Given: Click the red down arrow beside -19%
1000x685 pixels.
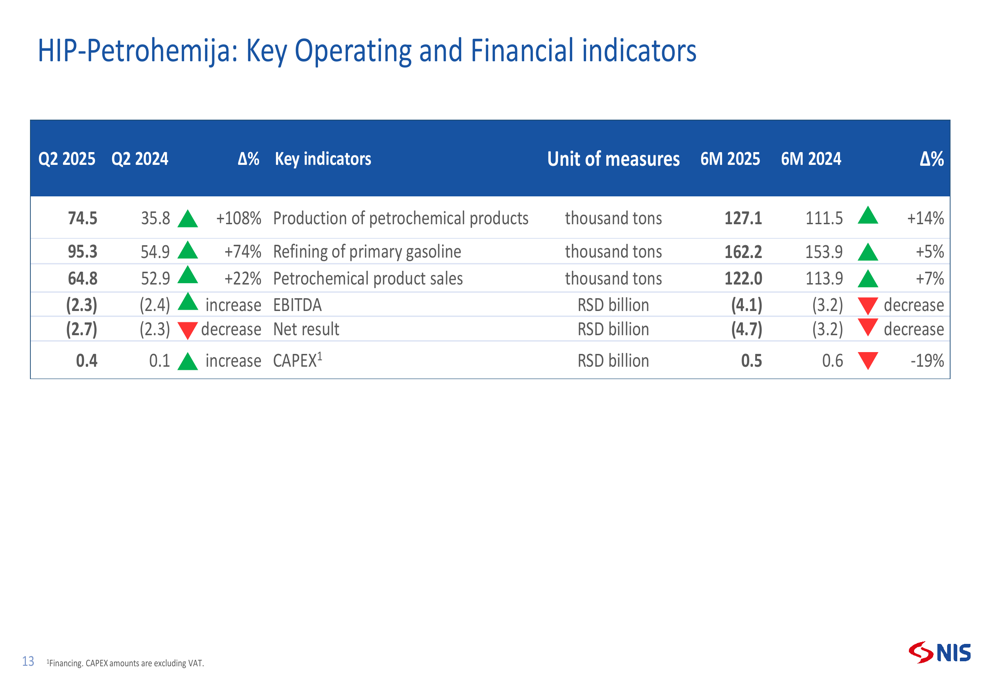Looking at the screenshot, I should click(x=868, y=361).
